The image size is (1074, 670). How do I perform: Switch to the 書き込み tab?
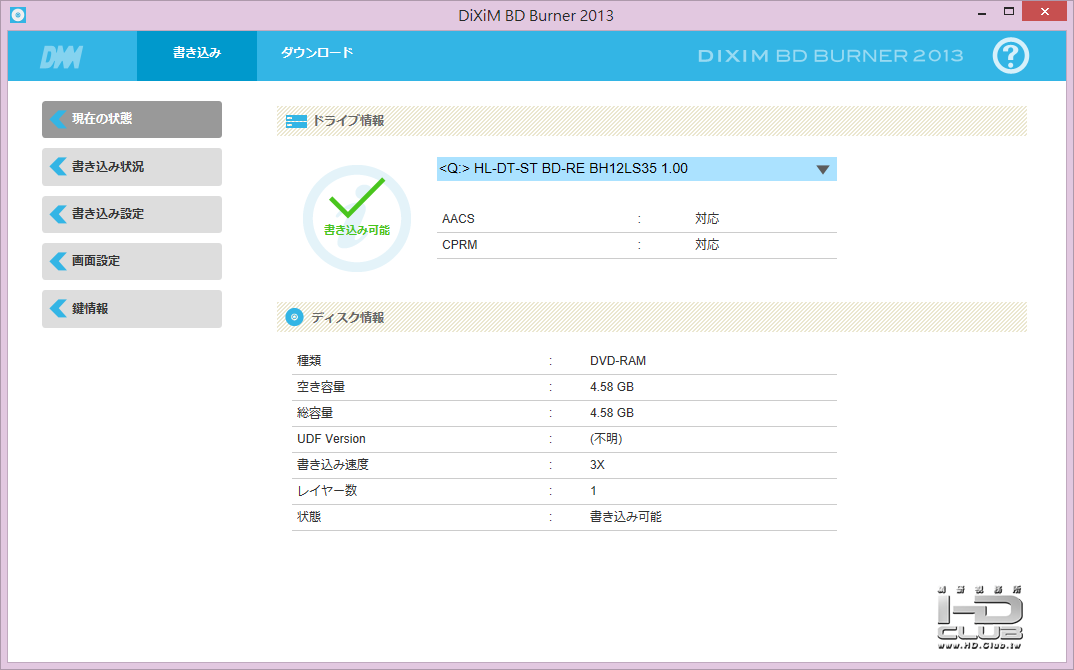pyautogui.click(x=197, y=55)
